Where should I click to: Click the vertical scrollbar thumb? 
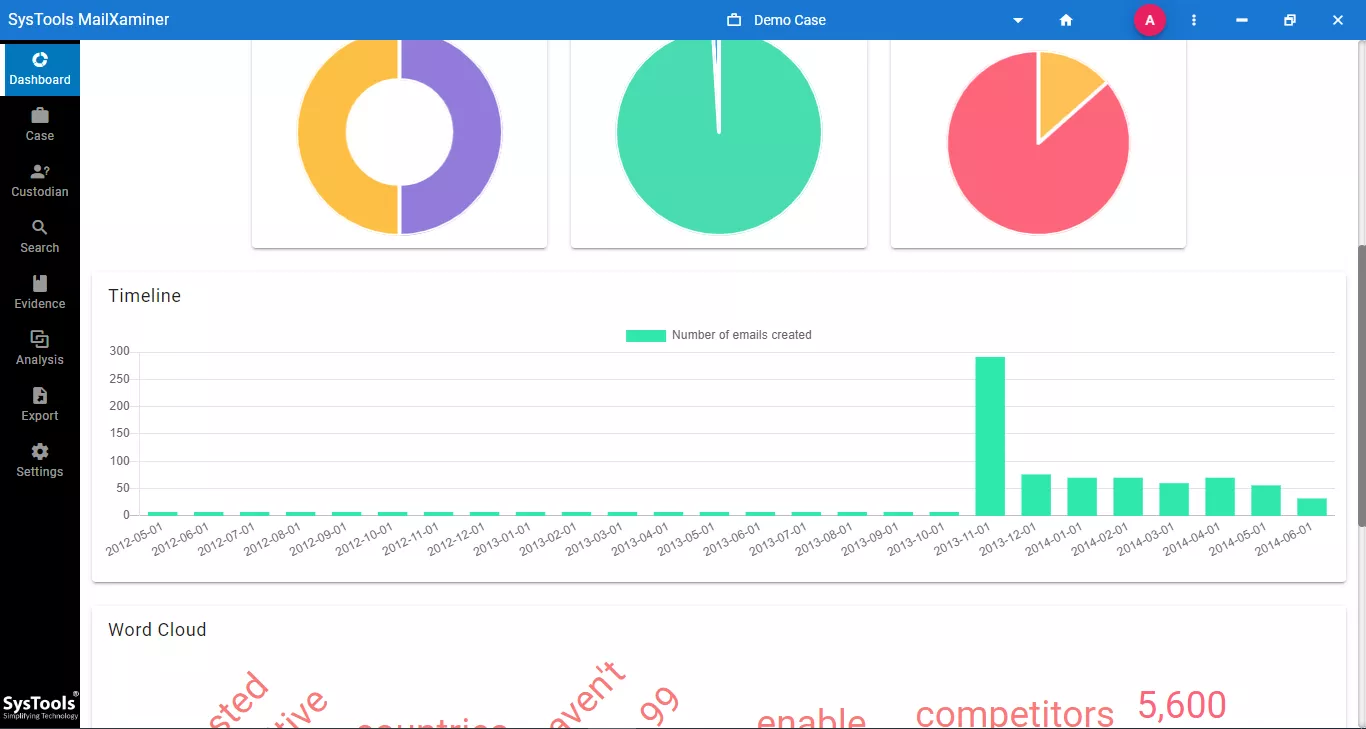[x=1361, y=386]
